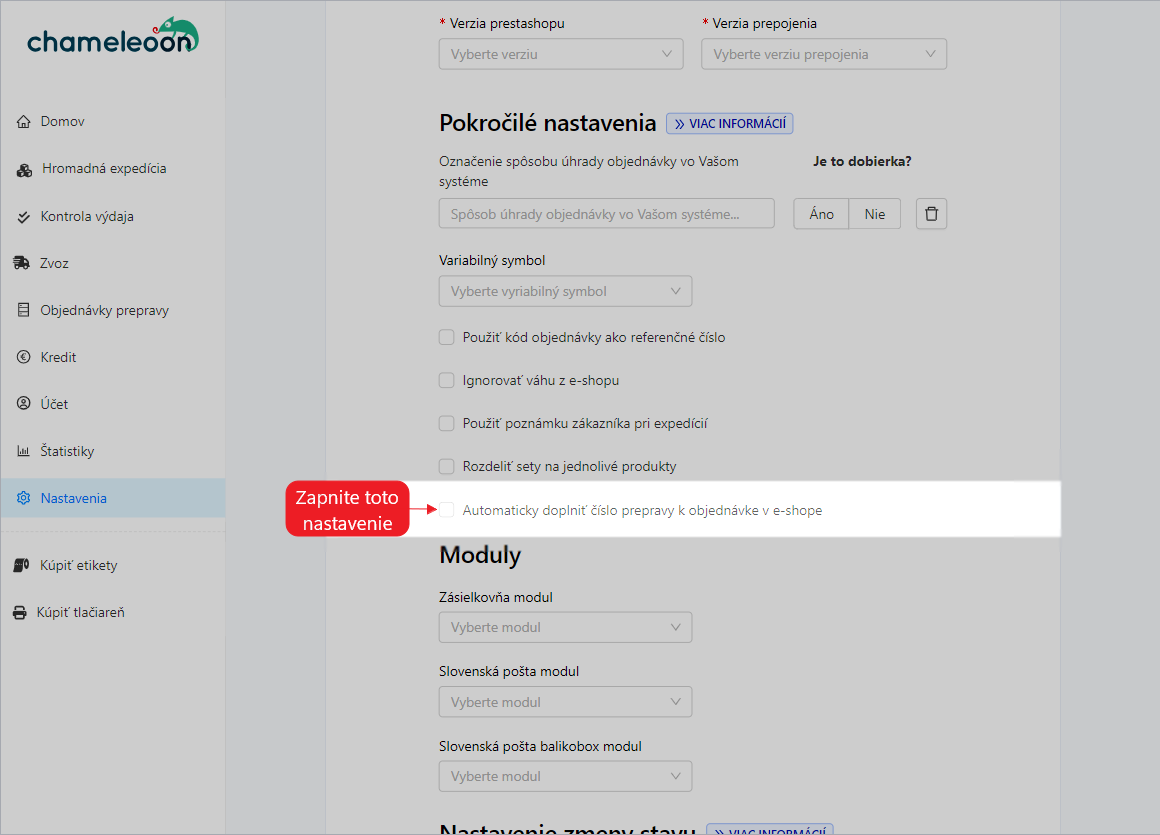Select the Kredit euro icon
Screen dimensions: 1160x835
tap(24, 357)
